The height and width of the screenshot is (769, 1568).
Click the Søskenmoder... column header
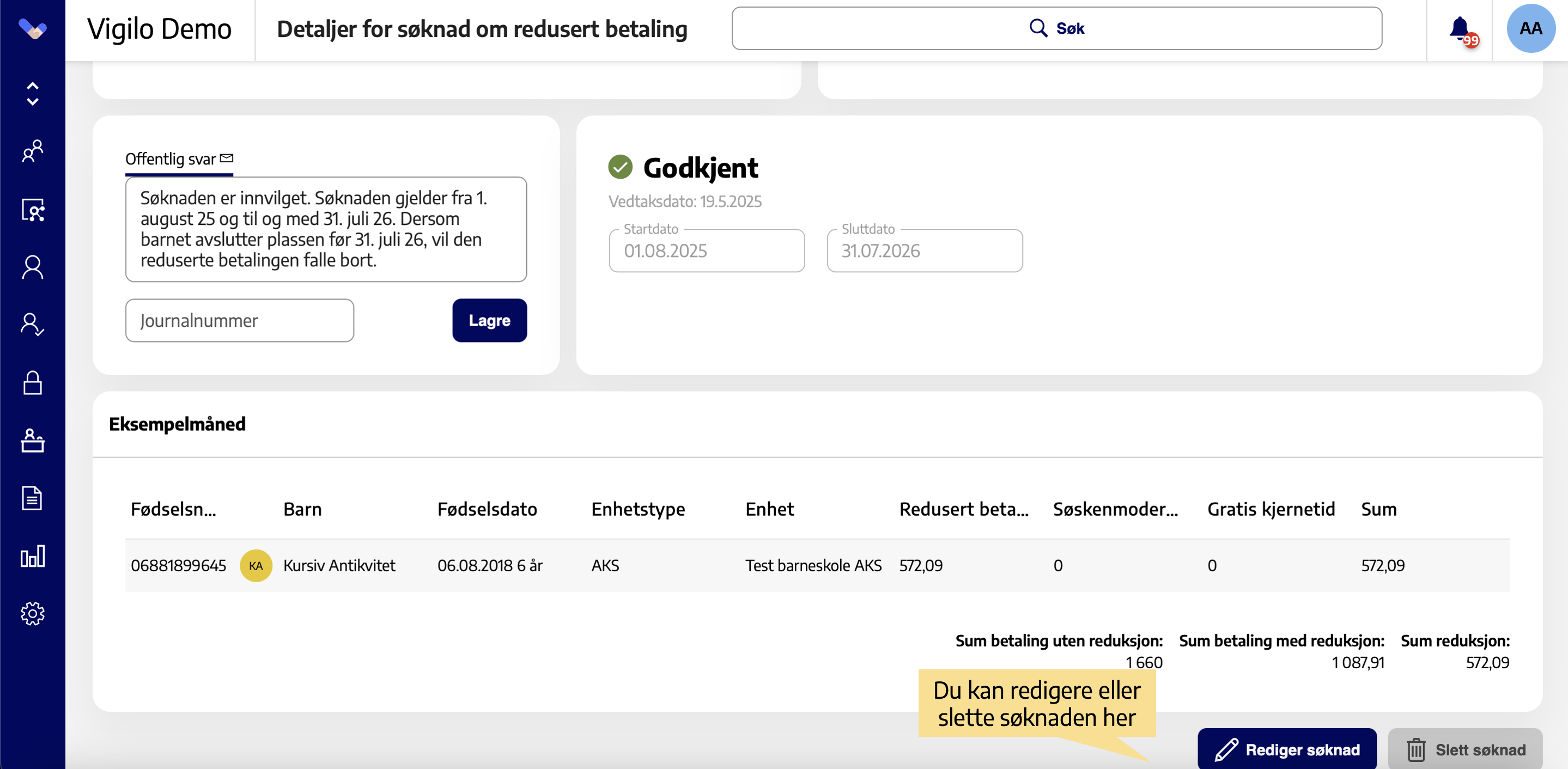click(1116, 509)
